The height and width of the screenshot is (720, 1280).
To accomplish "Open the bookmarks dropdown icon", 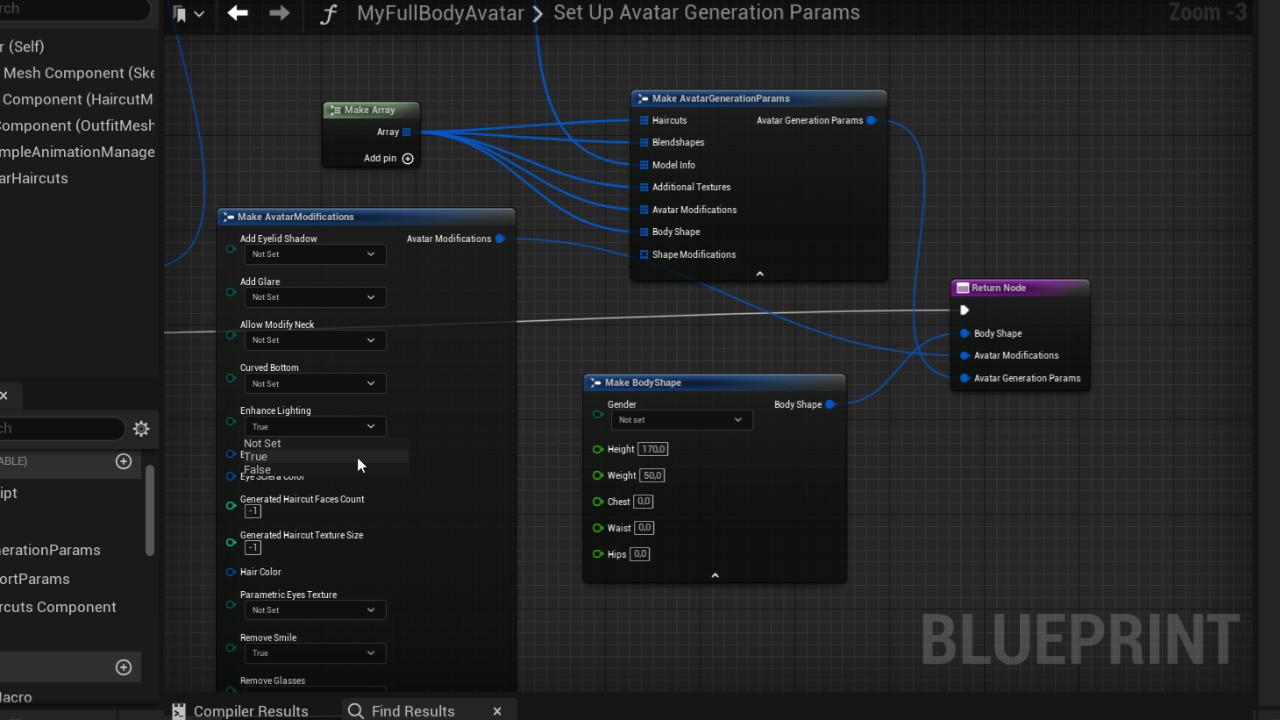I will [x=187, y=14].
